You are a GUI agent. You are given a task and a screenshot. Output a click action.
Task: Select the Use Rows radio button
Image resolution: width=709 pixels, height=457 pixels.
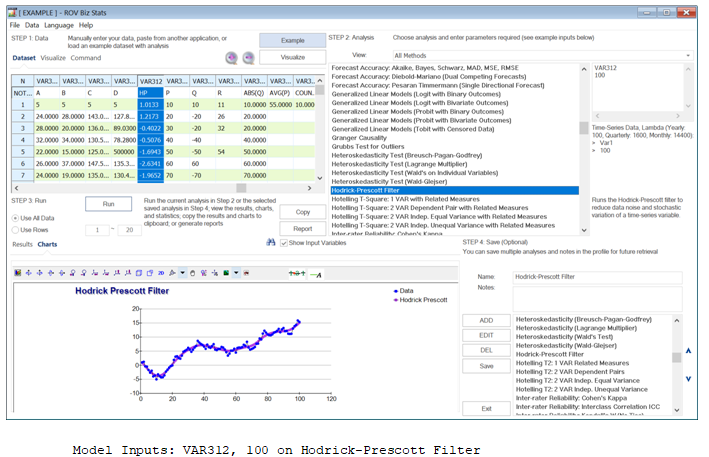[15, 230]
